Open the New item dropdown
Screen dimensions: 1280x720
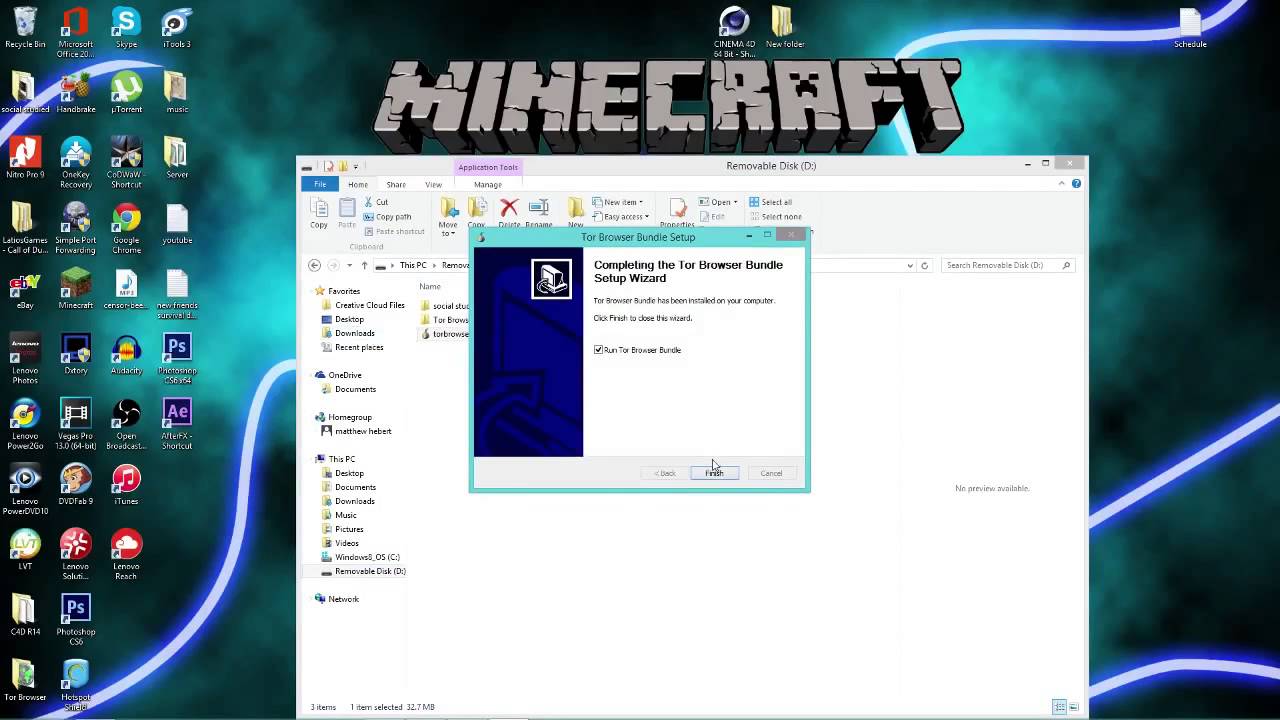pyautogui.click(x=618, y=202)
